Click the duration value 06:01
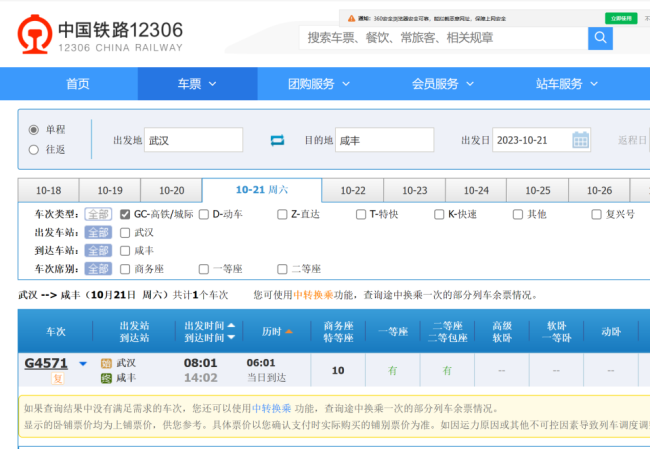 tap(261, 363)
